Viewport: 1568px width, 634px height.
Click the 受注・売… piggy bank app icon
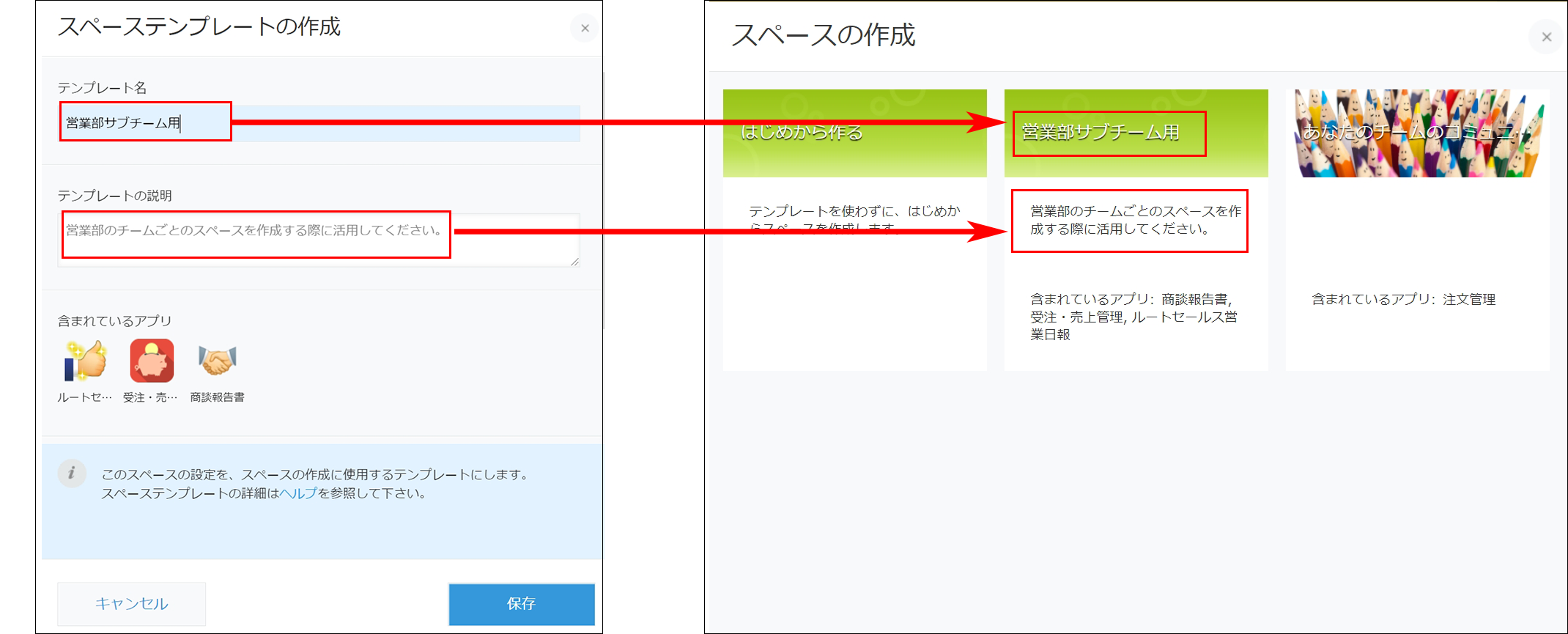(x=152, y=361)
